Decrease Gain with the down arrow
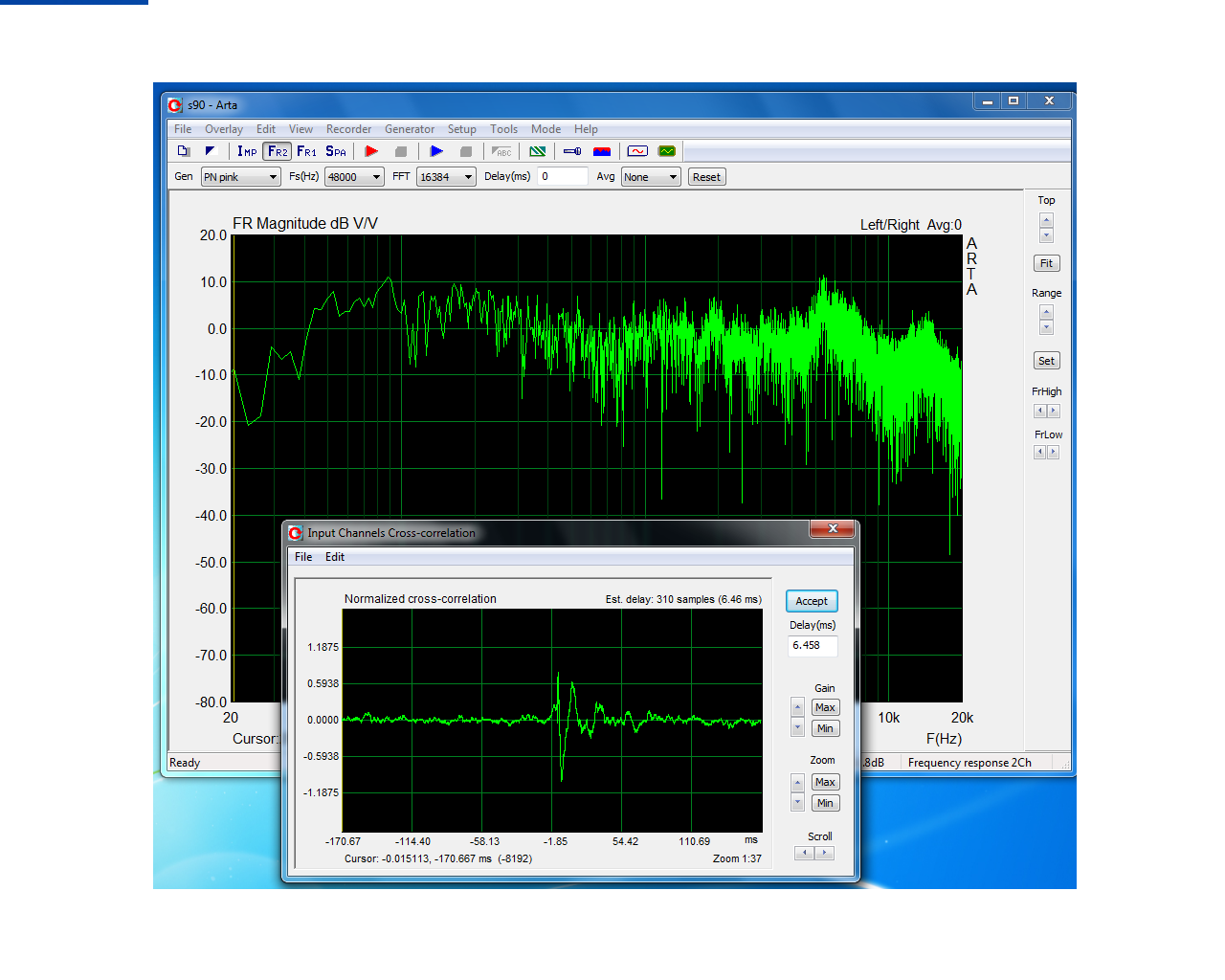 pyautogui.click(x=797, y=728)
